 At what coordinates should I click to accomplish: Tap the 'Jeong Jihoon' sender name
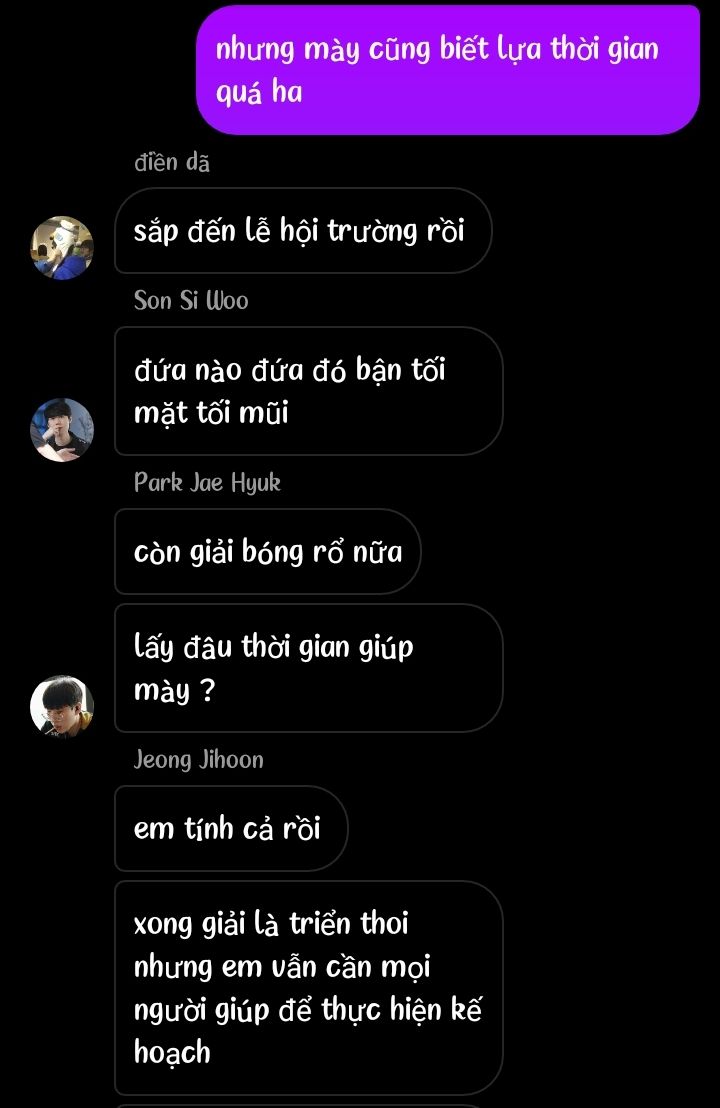[x=199, y=760]
